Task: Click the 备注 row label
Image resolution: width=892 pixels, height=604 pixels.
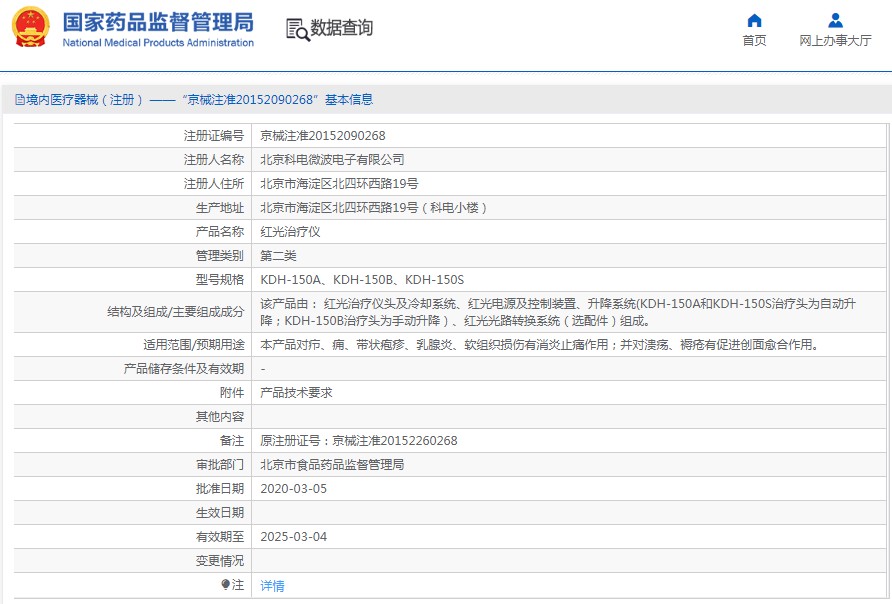Action: coord(232,441)
